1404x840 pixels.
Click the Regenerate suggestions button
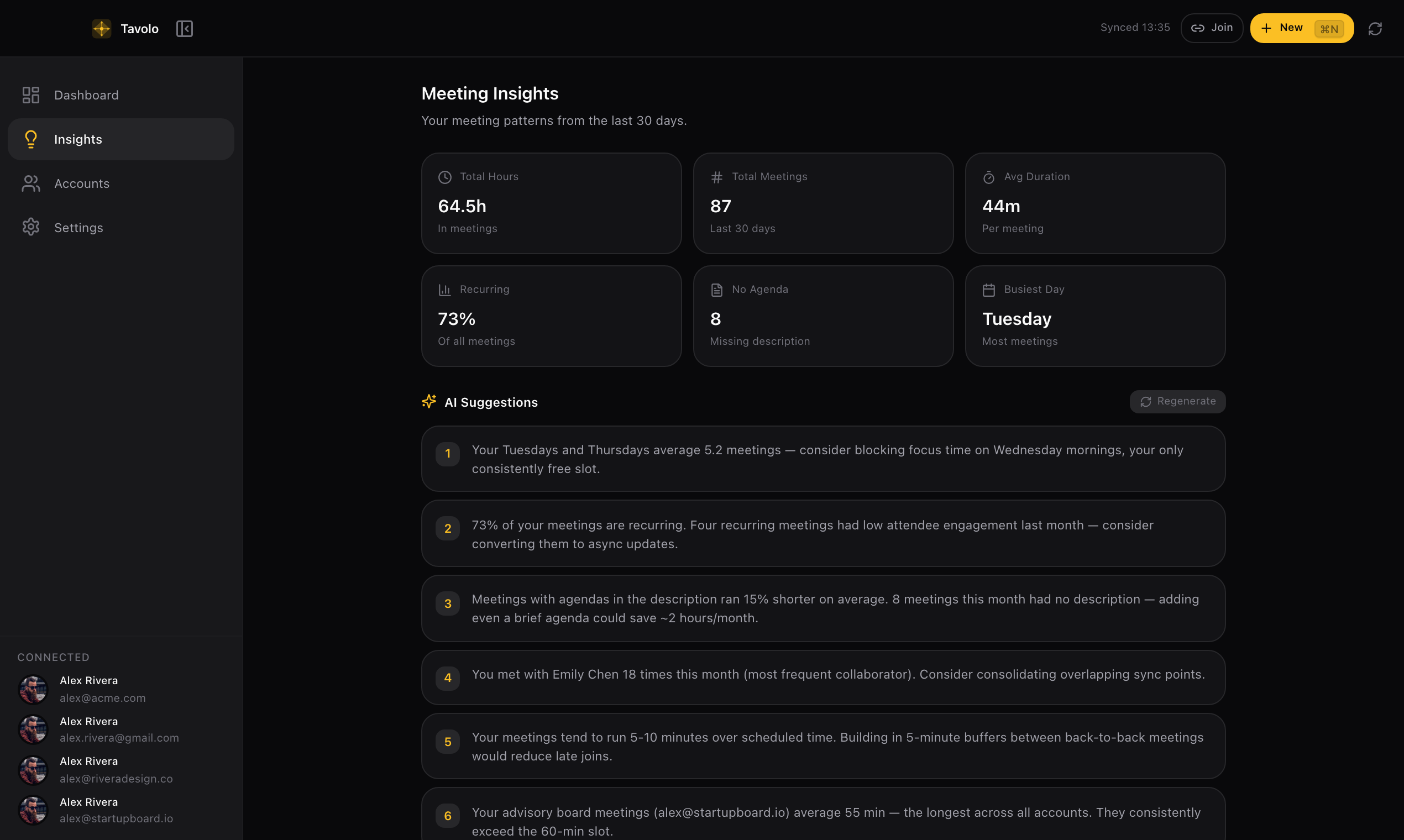[1177, 401]
